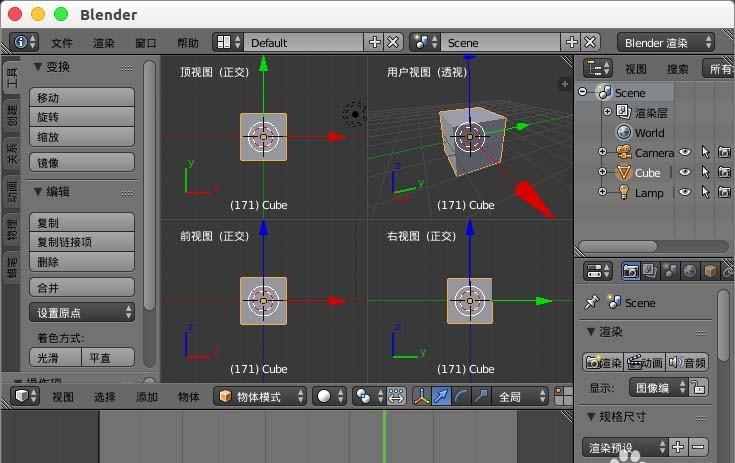
Task: Collapse the 变换 panel
Action: [38, 67]
